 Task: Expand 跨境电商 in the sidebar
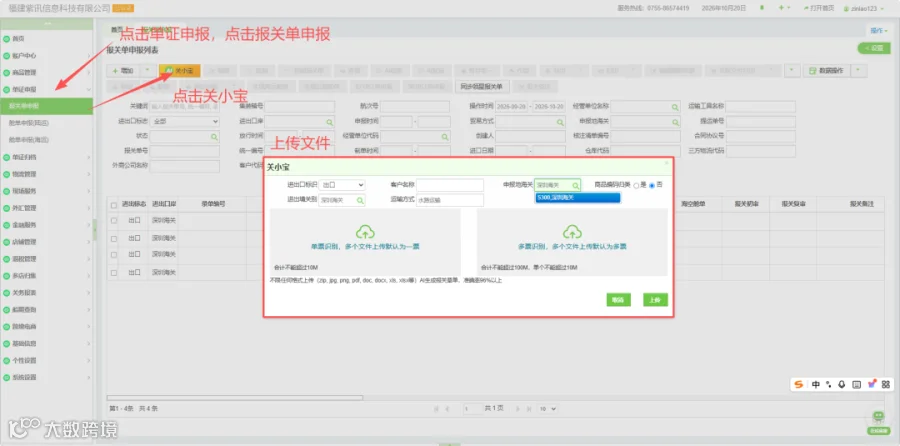(46, 327)
